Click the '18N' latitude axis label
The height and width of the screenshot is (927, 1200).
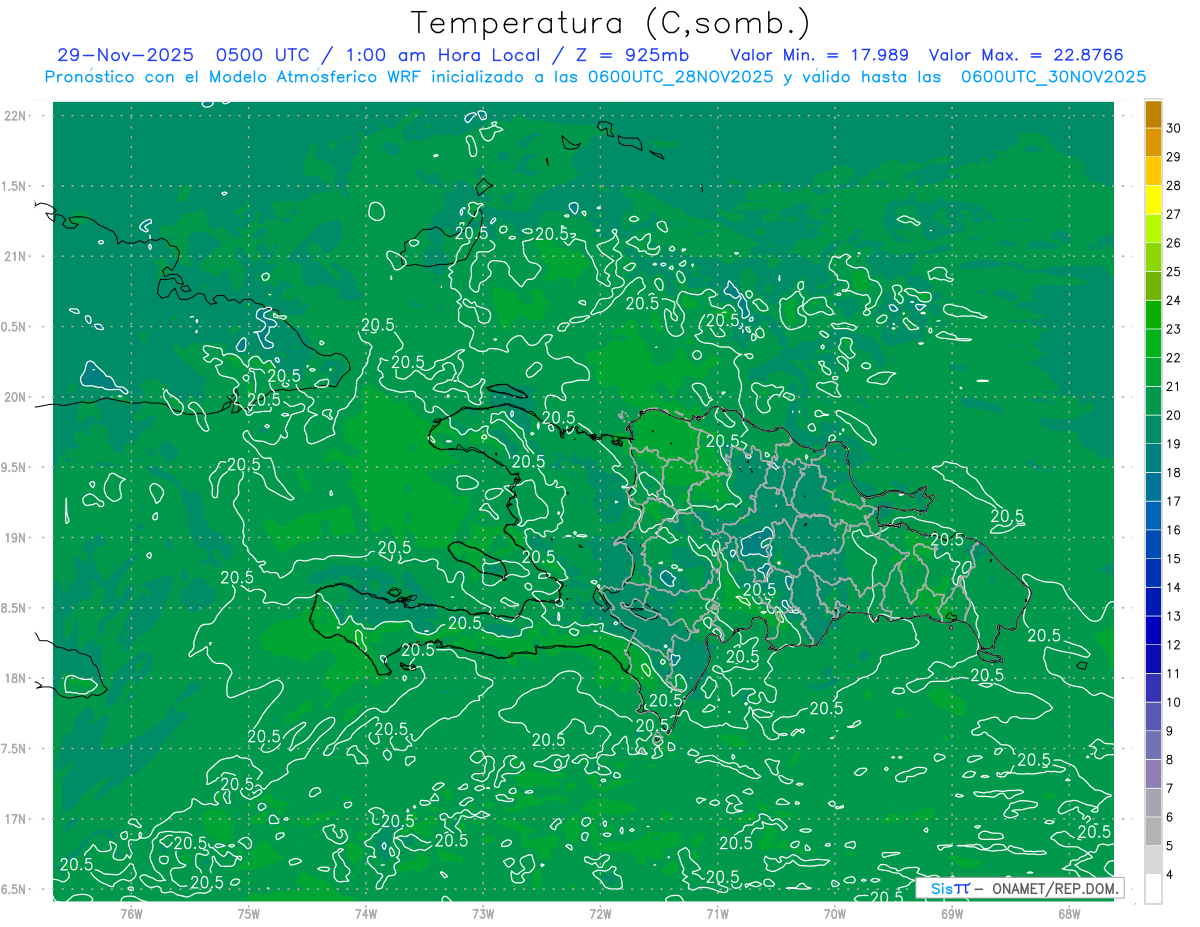click(16, 678)
